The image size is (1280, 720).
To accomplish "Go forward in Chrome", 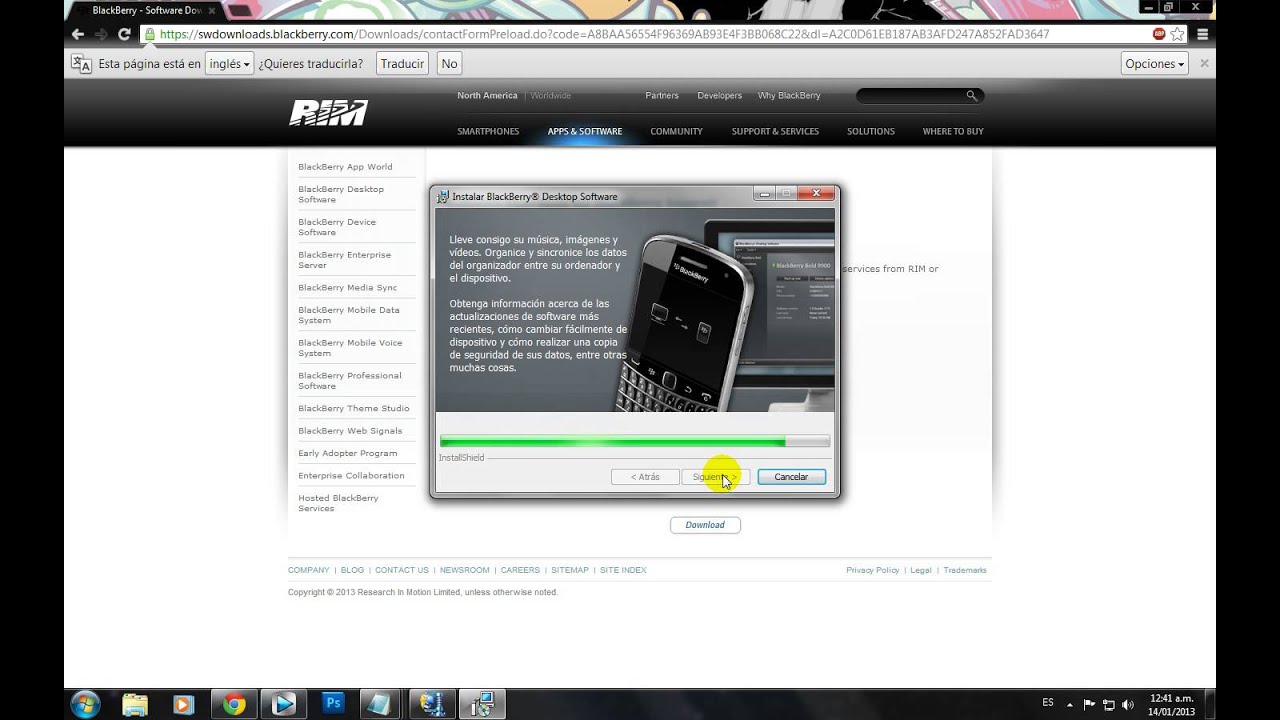I will pyautogui.click(x=101, y=34).
